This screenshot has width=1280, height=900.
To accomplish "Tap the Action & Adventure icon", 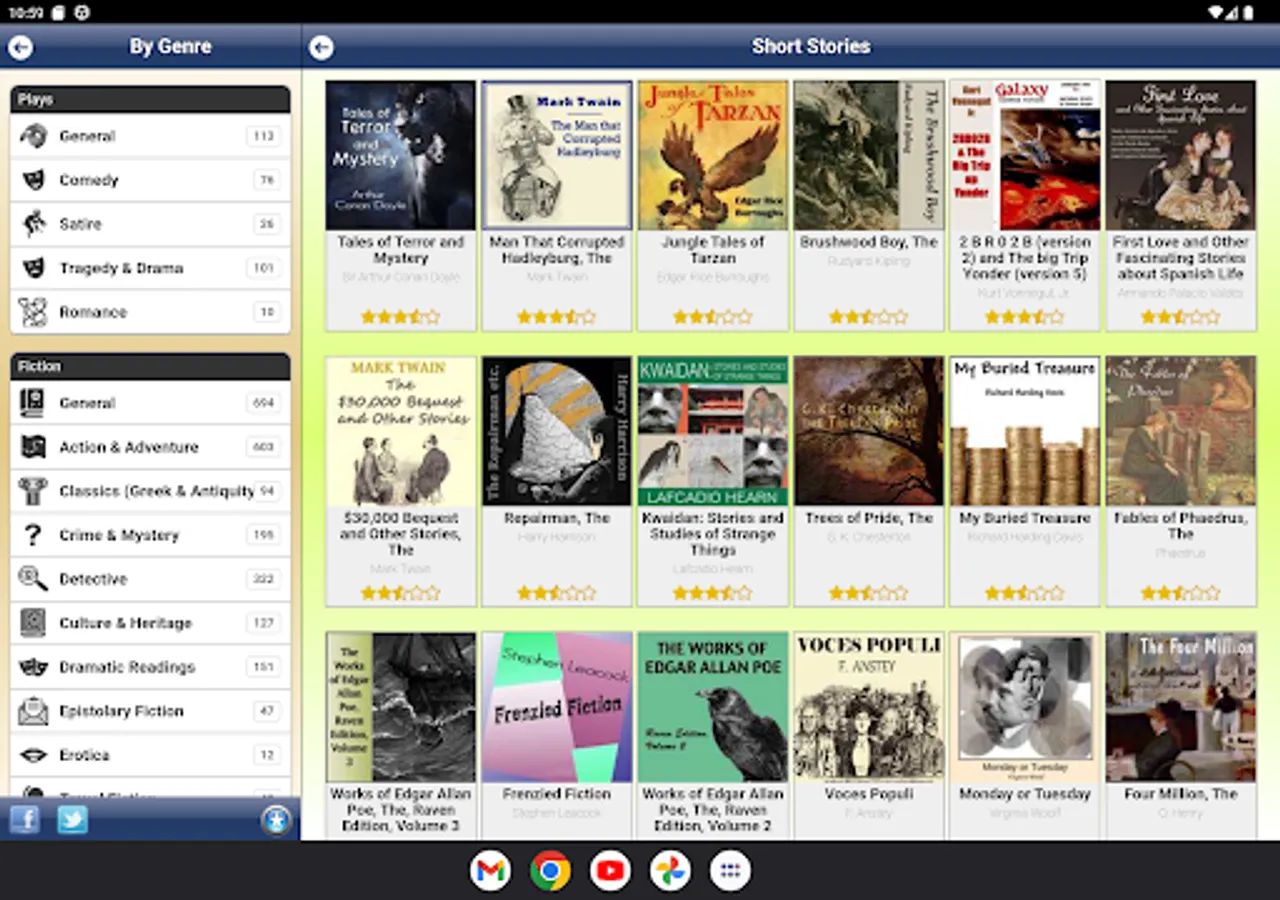I will [33, 447].
